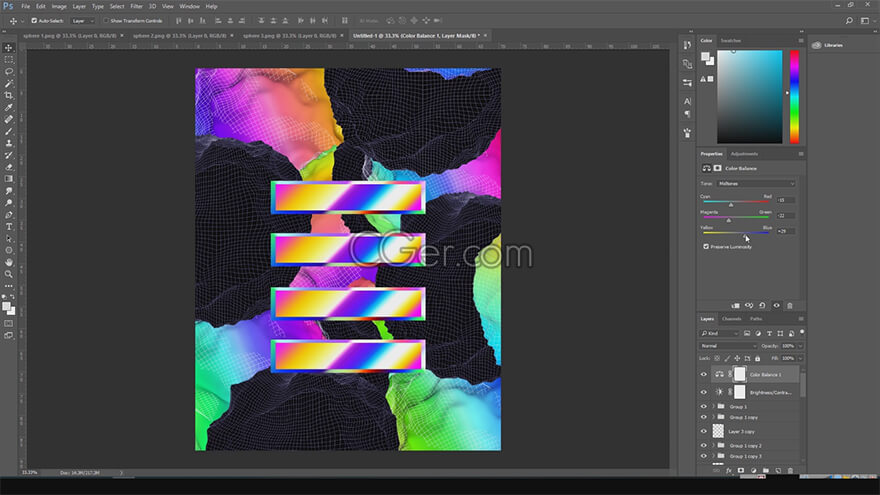Filter layers for type layers
Viewport: 880px width, 495px height.
[769, 333]
